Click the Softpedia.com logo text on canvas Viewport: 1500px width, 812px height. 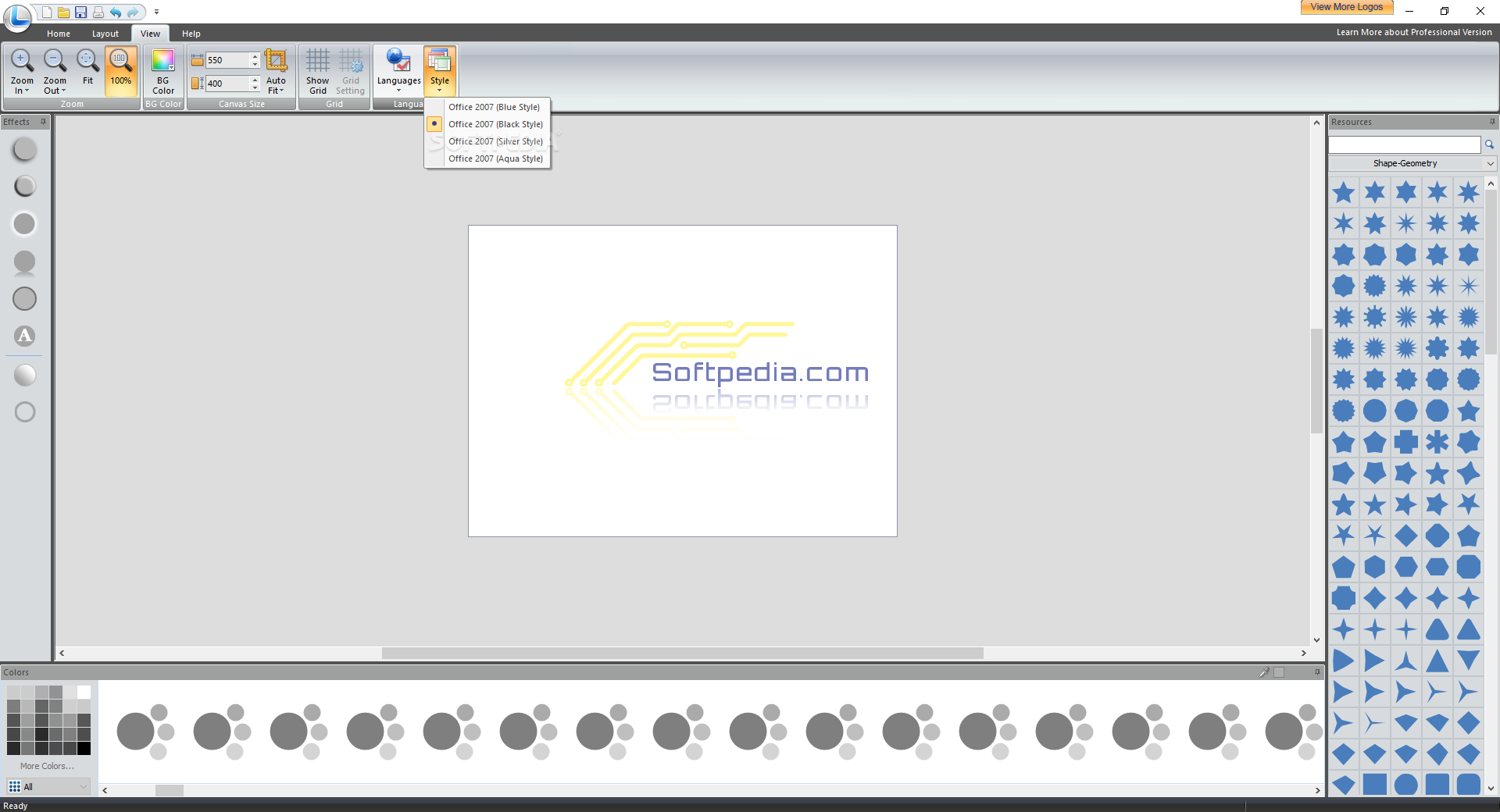click(x=760, y=373)
